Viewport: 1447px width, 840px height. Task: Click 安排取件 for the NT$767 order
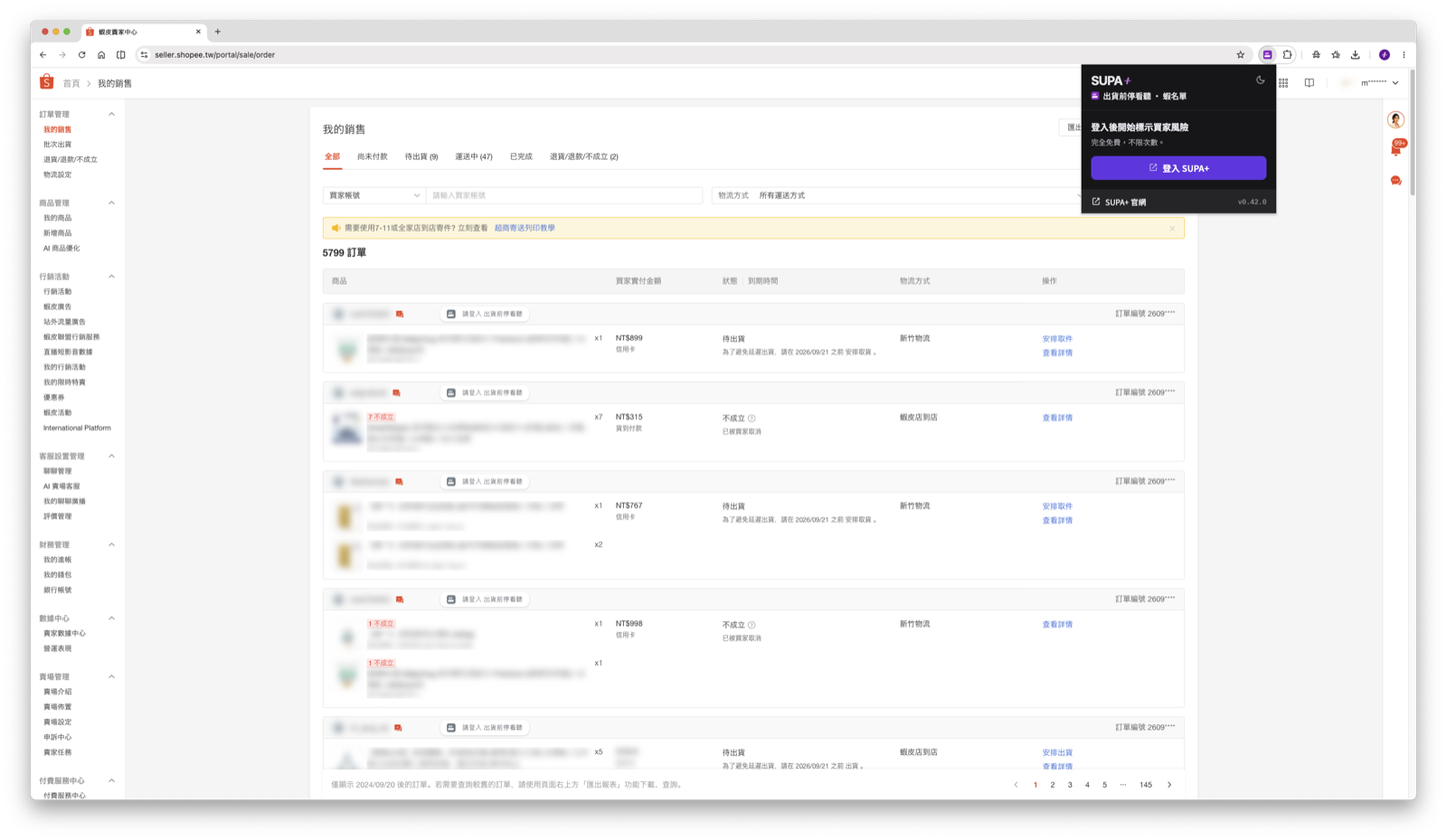[1057, 506]
